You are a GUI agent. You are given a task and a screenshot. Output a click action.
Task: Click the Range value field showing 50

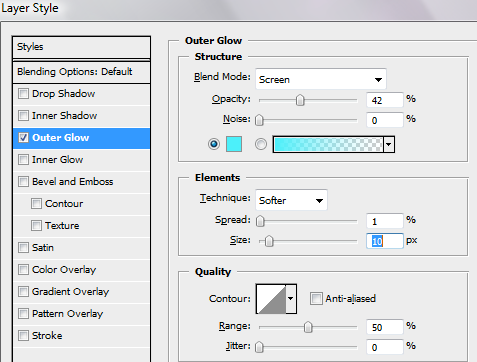tap(385, 327)
